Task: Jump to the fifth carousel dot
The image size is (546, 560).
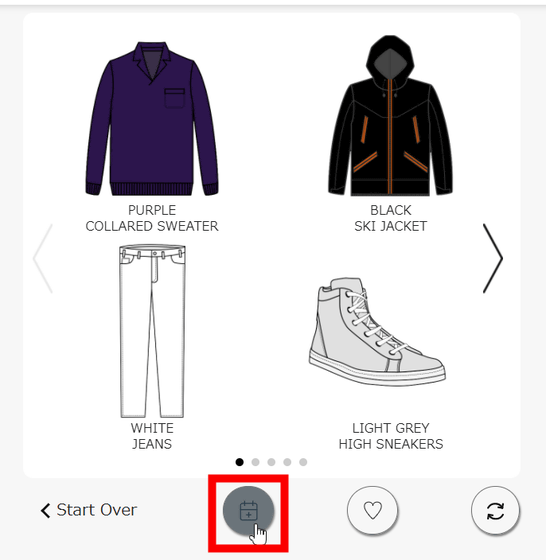Action: coord(303,462)
